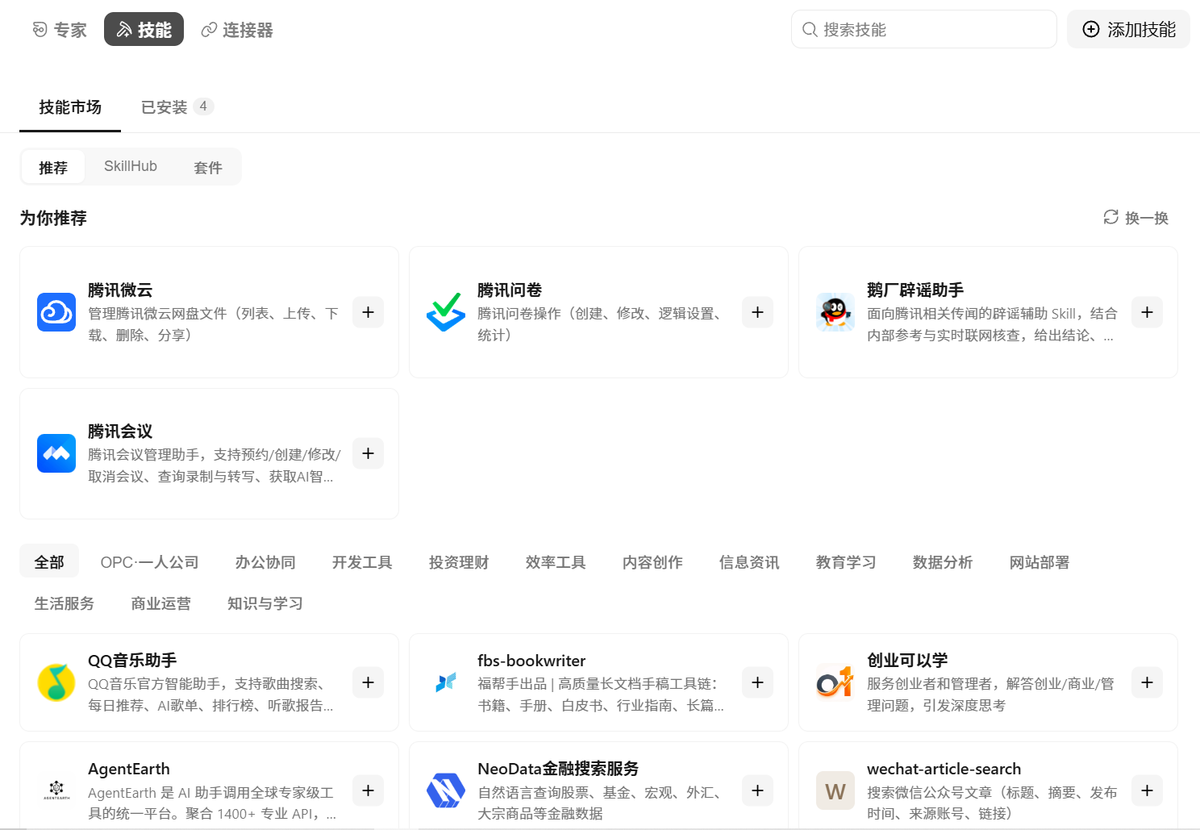Select the 套件 segment
This screenshot has width=1200, height=830.
tap(208, 167)
